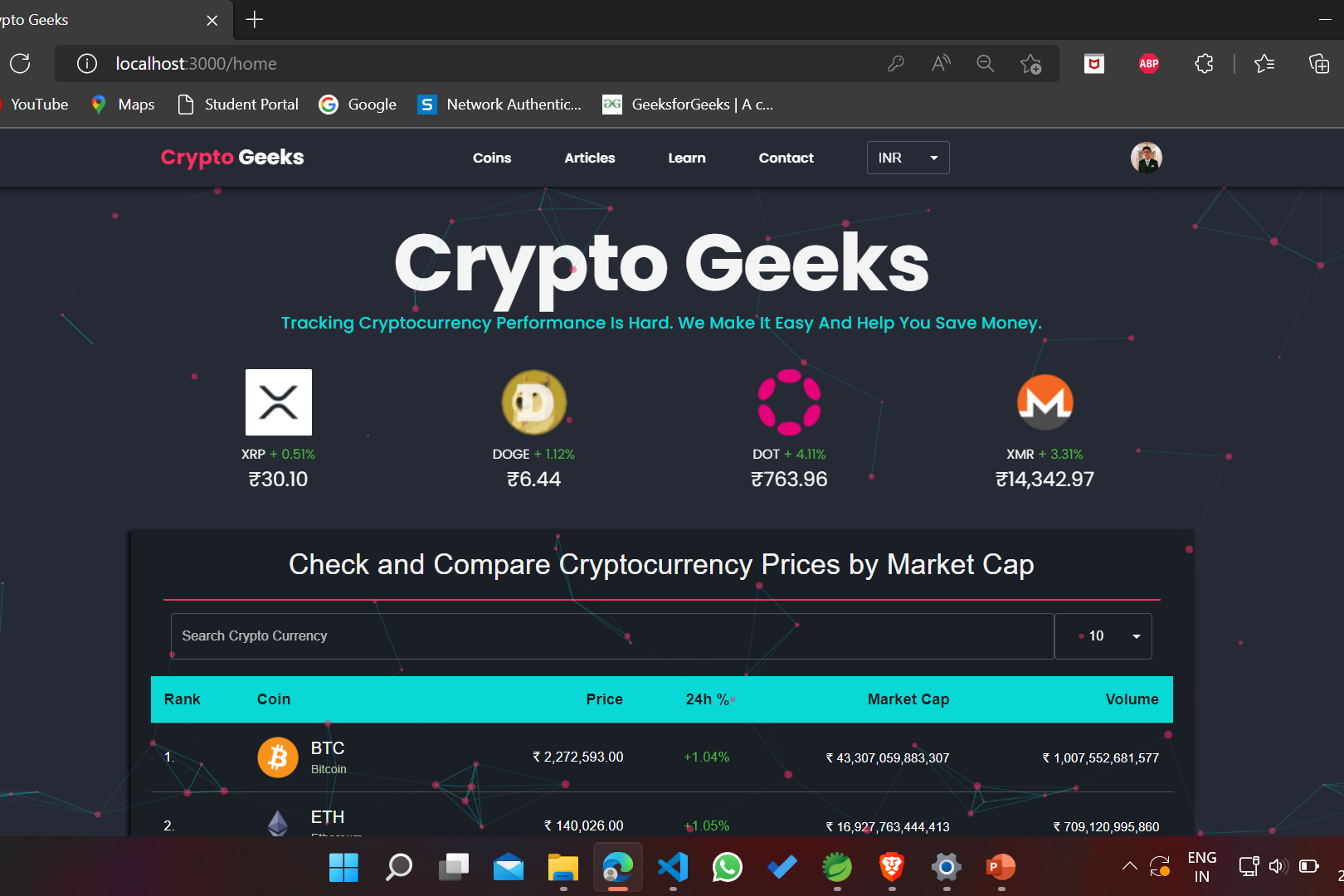This screenshot has width=1344, height=896.
Task: Show hidden system tray icons chevron
Action: [x=1130, y=867]
